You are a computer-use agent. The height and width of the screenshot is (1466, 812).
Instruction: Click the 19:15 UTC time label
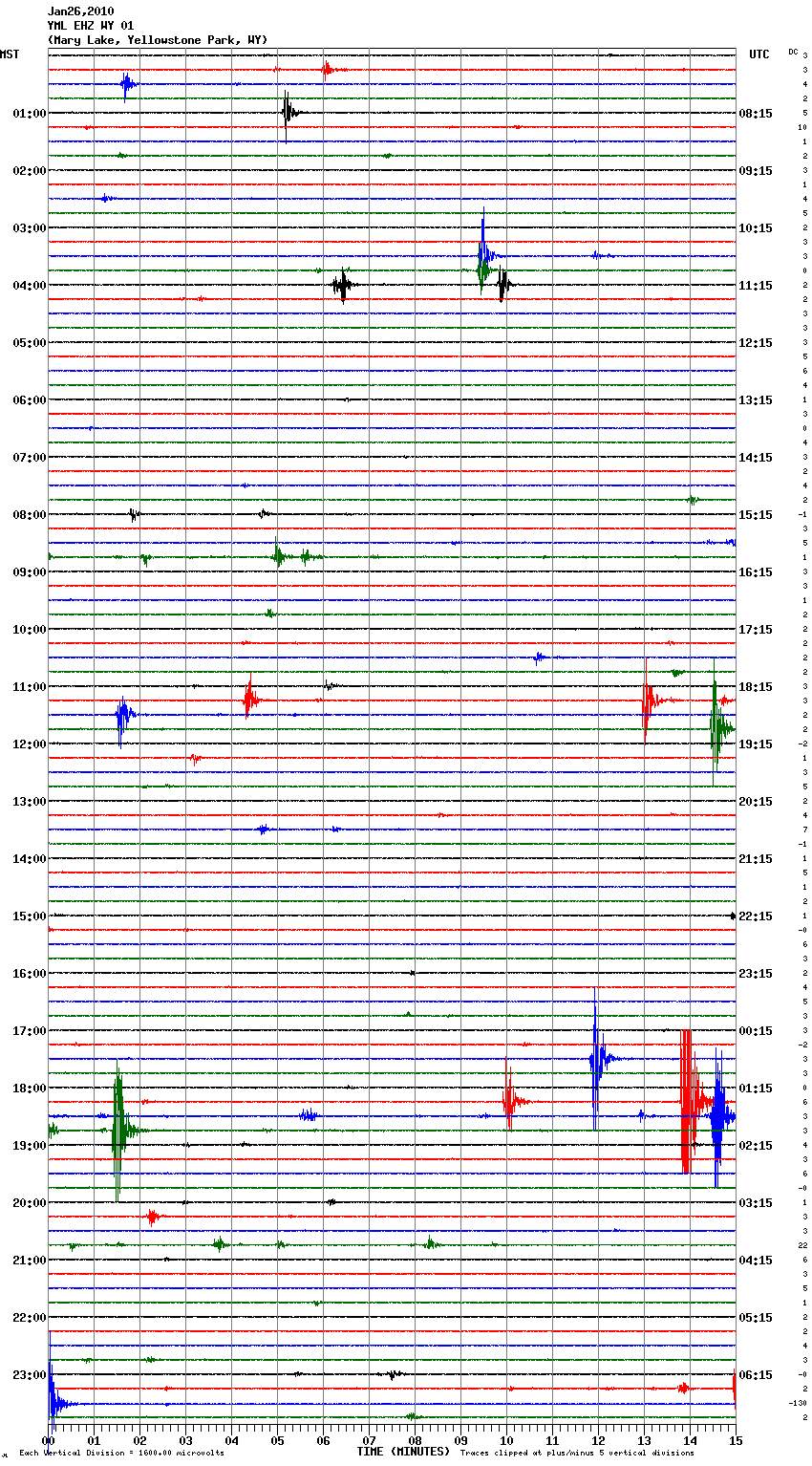pyautogui.click(x=756, y=744)
